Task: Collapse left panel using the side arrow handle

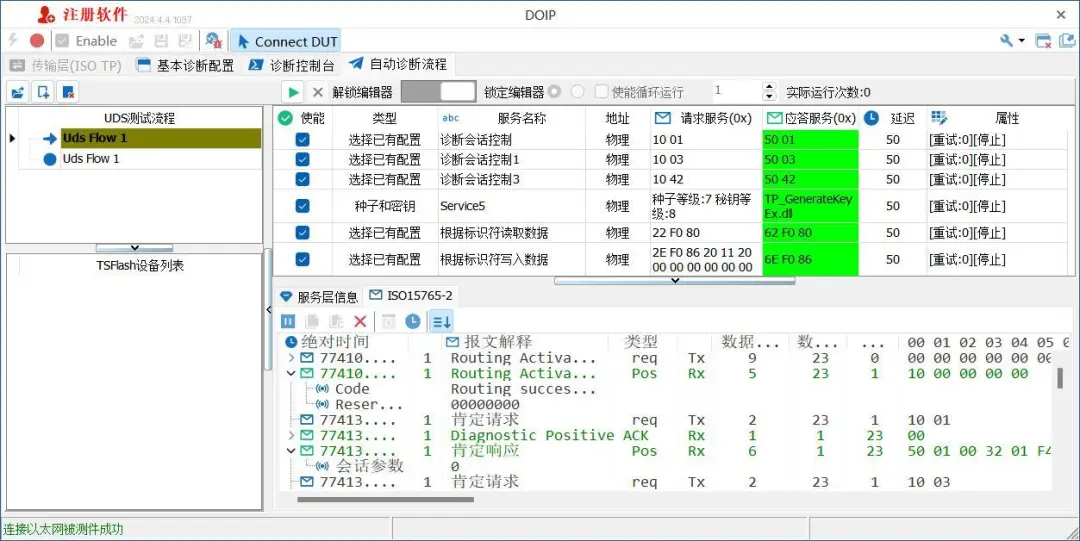Action: tap(269, 310)
